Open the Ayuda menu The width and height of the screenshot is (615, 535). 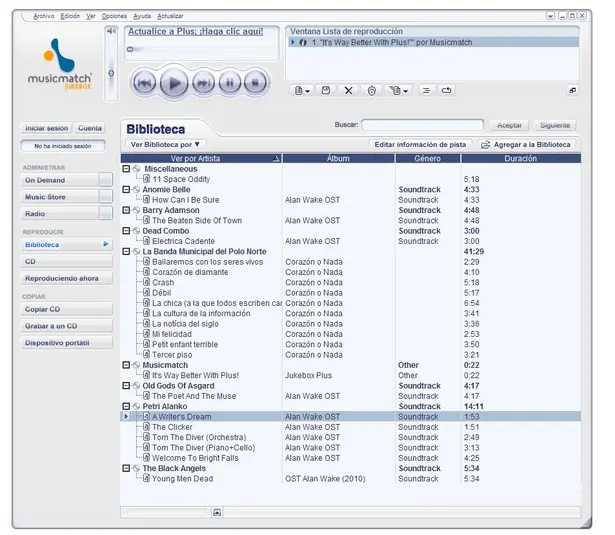coord(142,16)
